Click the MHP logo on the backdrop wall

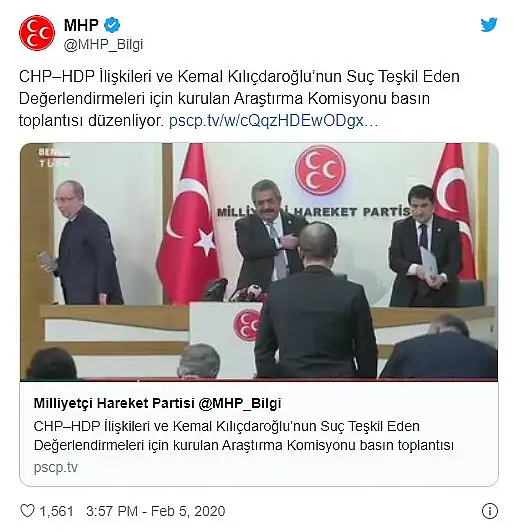[x=320, y=170]
